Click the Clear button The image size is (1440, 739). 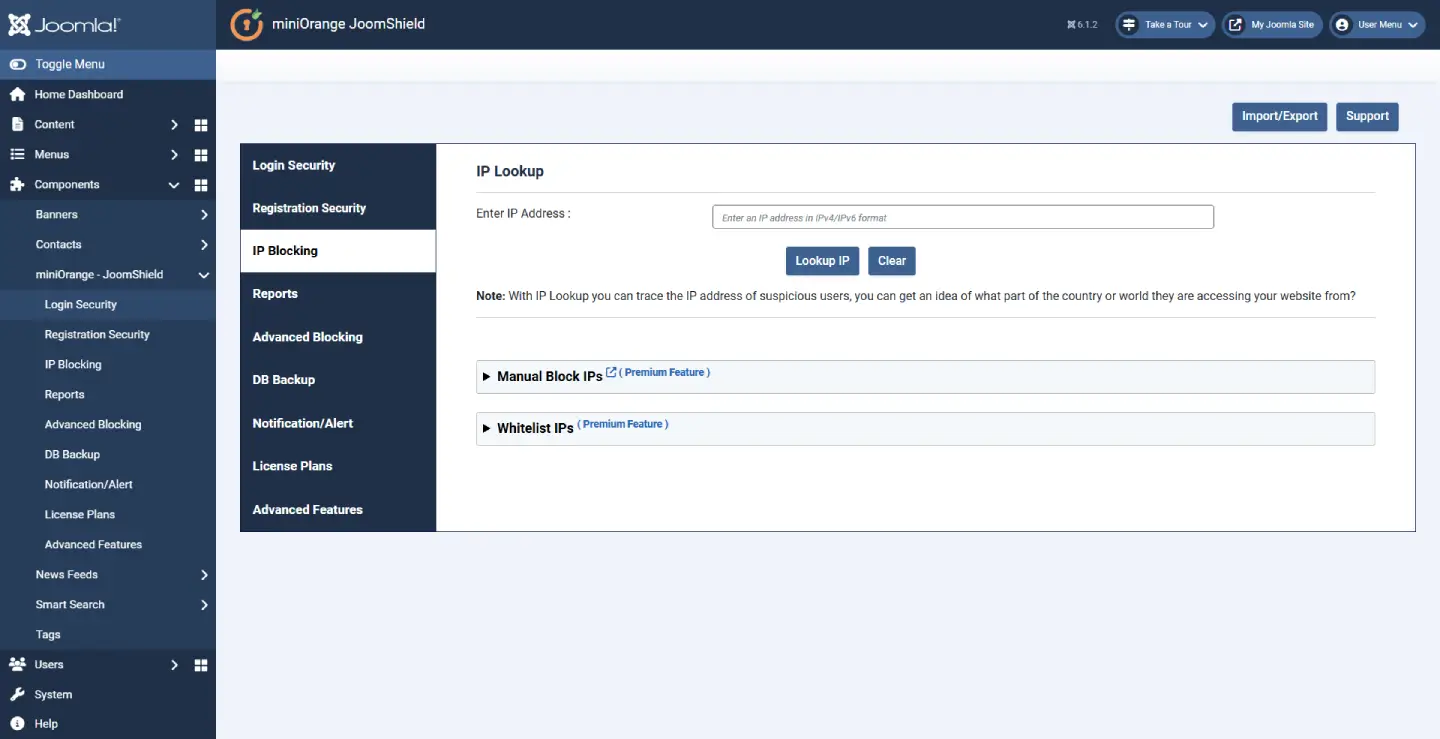point(892,261)
